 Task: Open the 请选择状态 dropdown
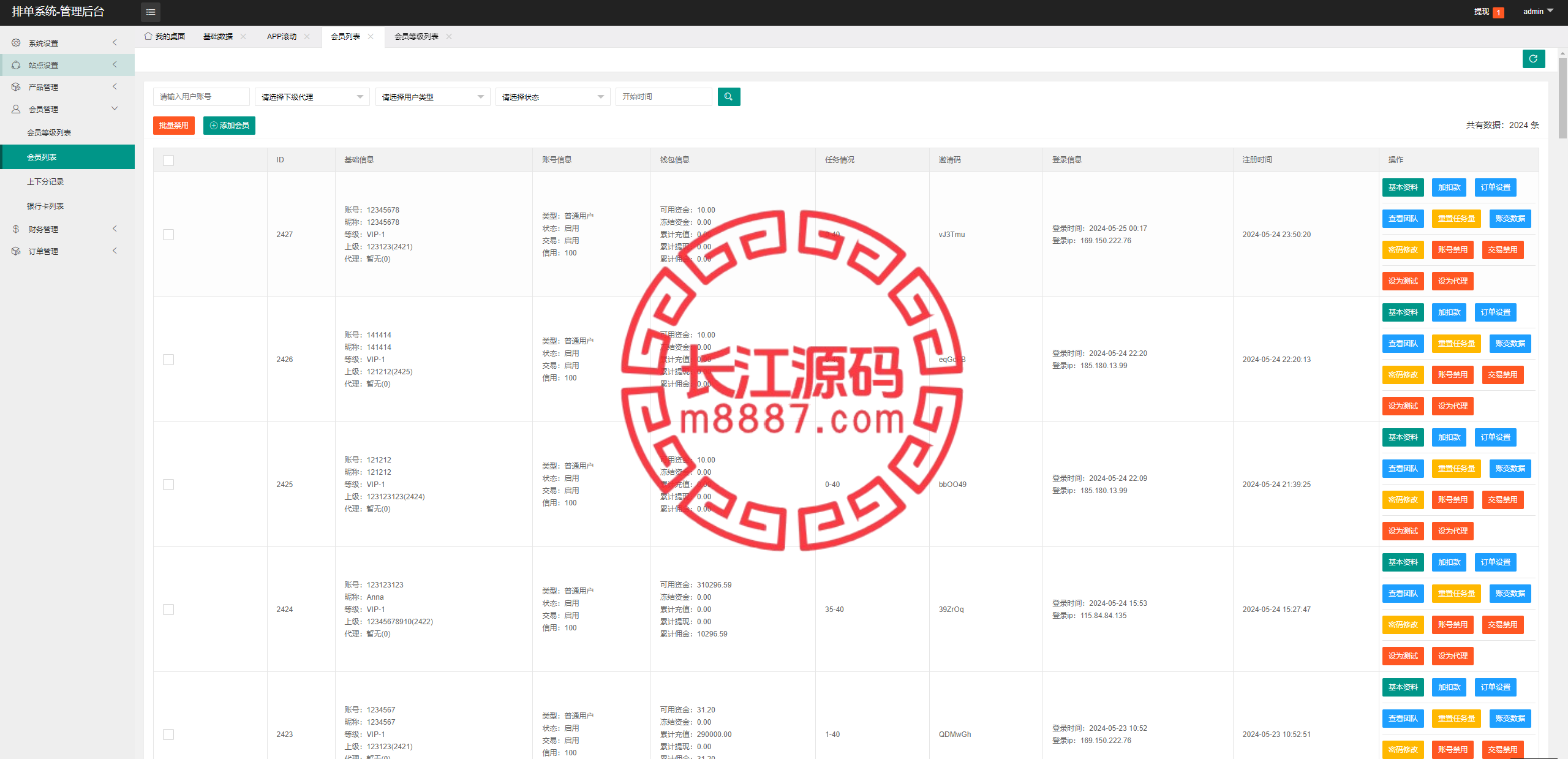[552, 97]
